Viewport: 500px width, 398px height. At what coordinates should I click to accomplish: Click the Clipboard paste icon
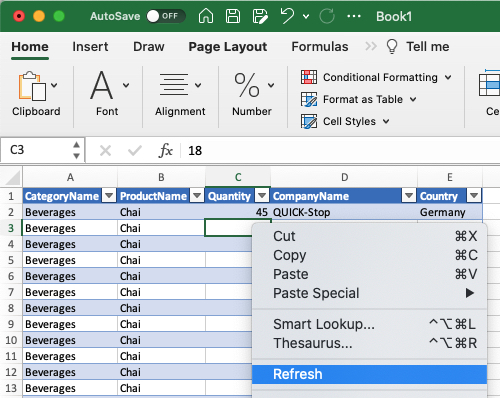pyautogui.click(x=32, y=86)
